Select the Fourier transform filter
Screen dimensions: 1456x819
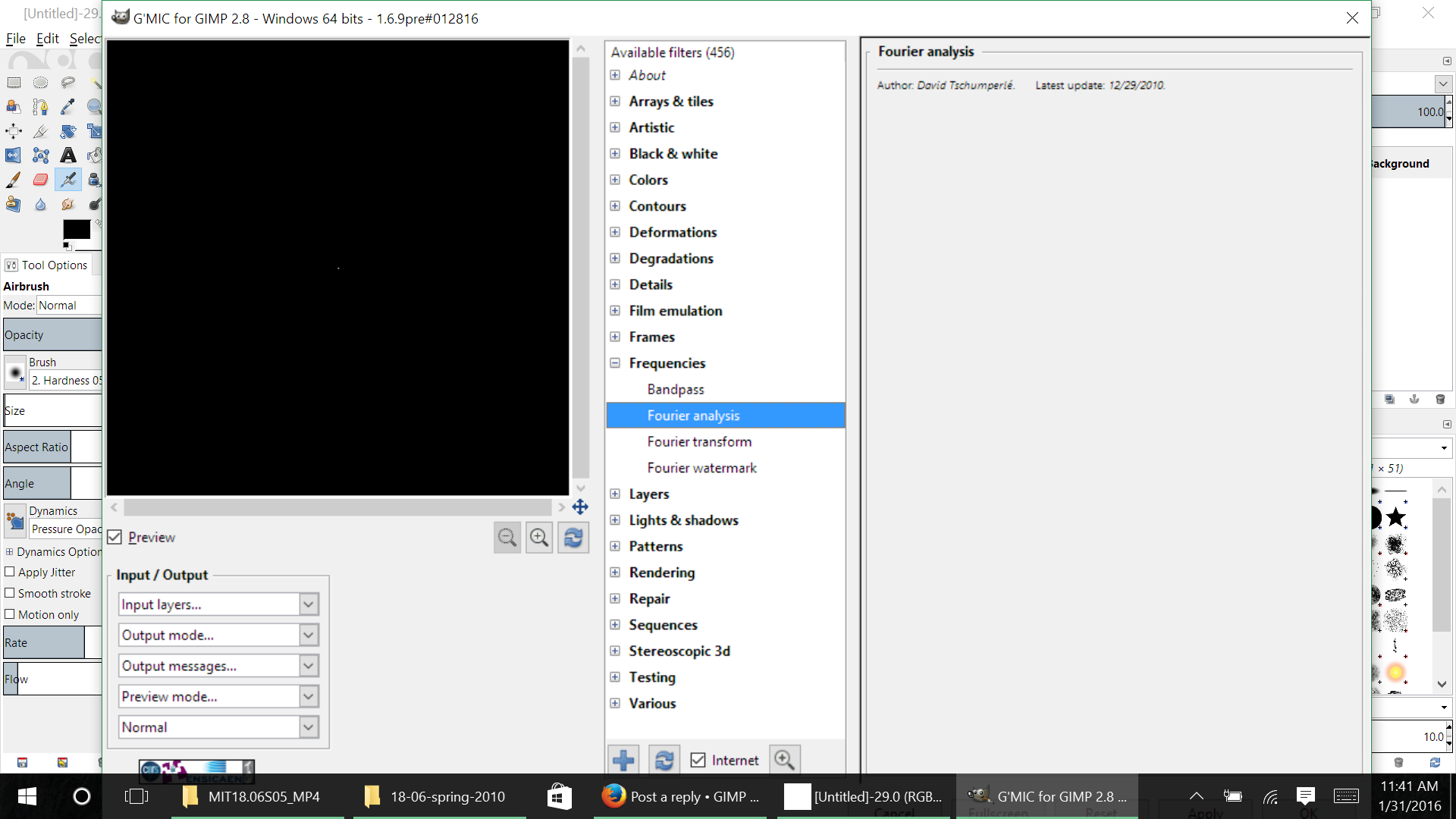699,441
